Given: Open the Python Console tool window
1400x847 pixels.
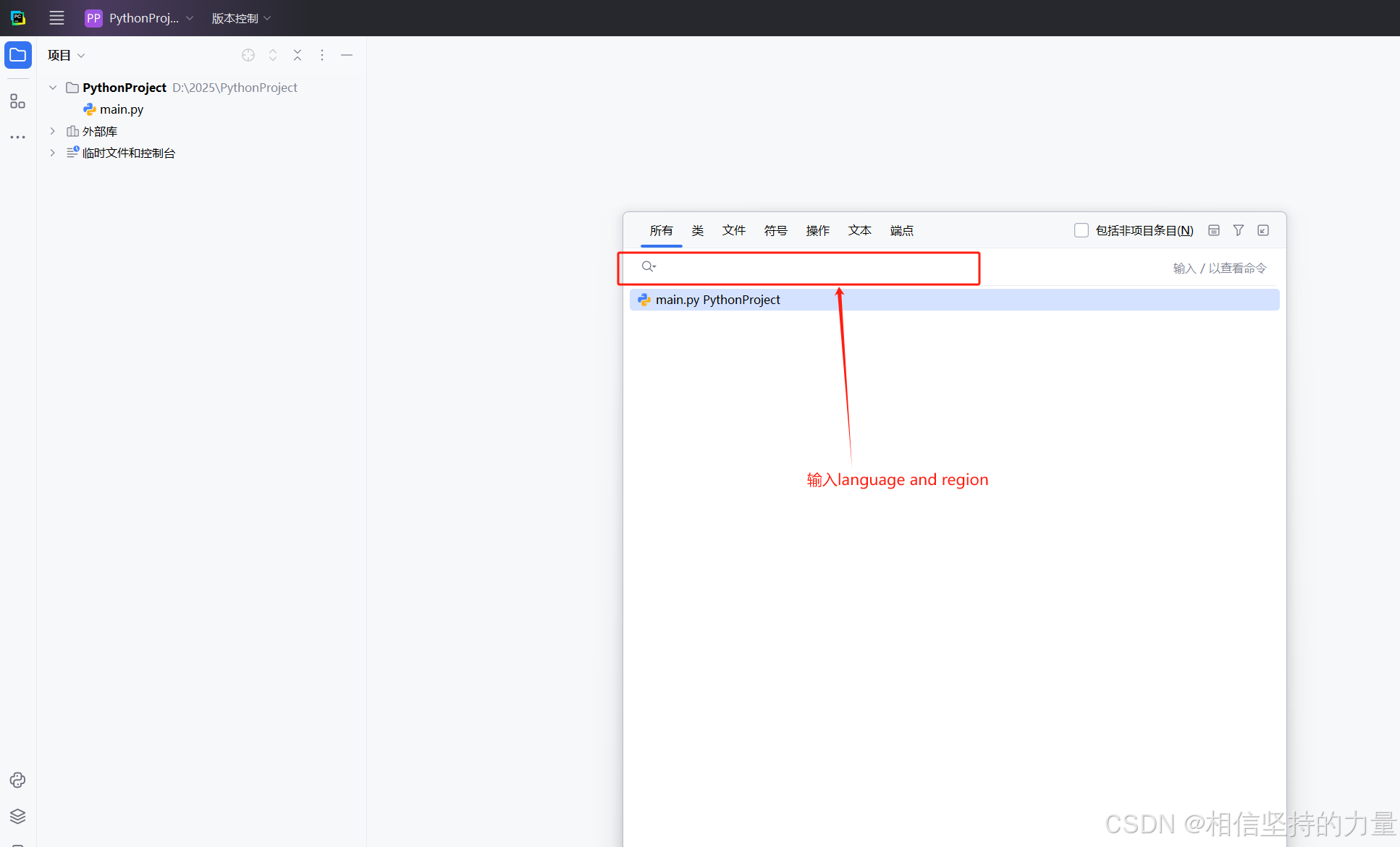Looking at the screenshot, I should [x=18, y=780].
